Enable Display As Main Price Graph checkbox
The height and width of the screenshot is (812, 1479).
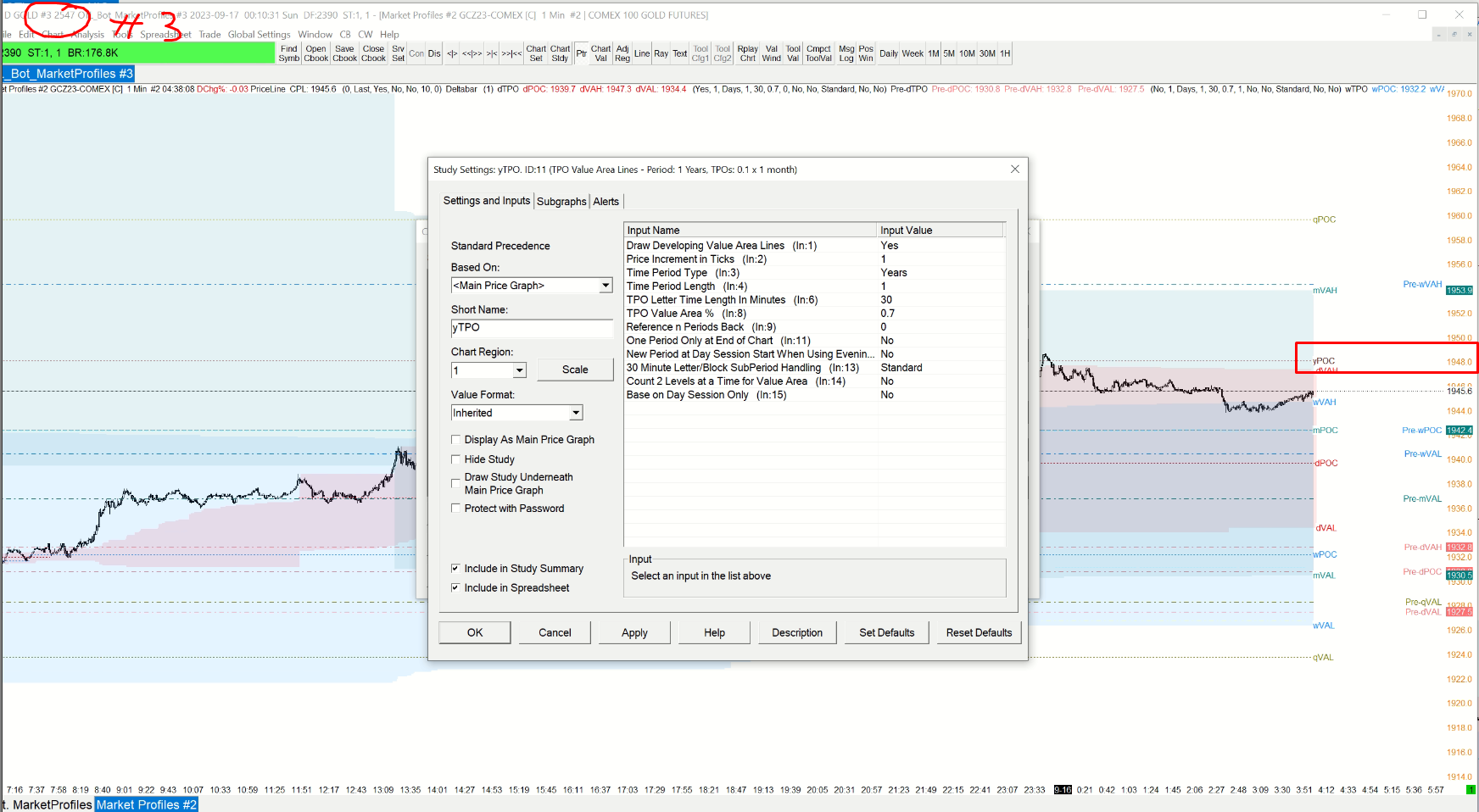[455, 440]
